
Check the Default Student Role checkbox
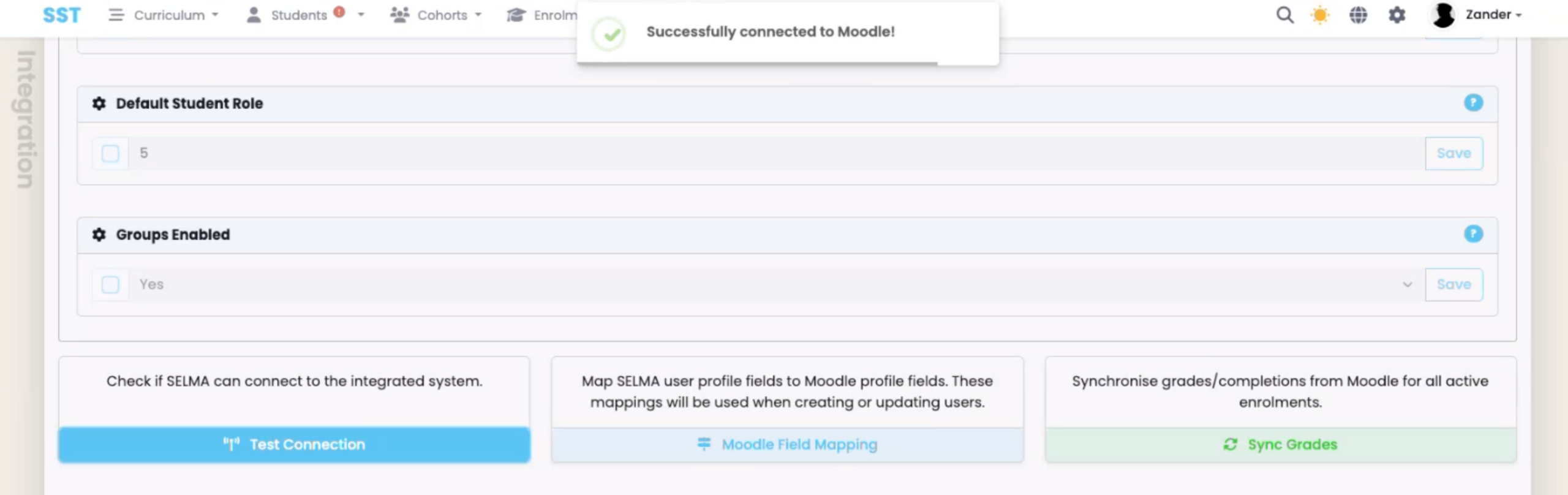tap(110, 153)
